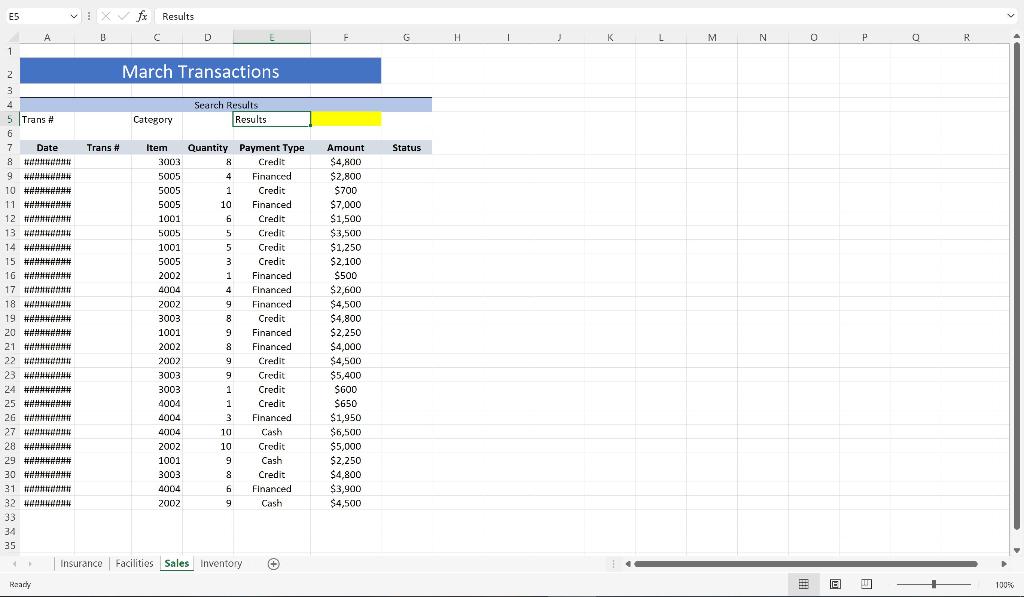The height and width of the screenshot is (597, 1024).
Task: Switch to Page Layout view from the status bar
Action: point(834,584)
